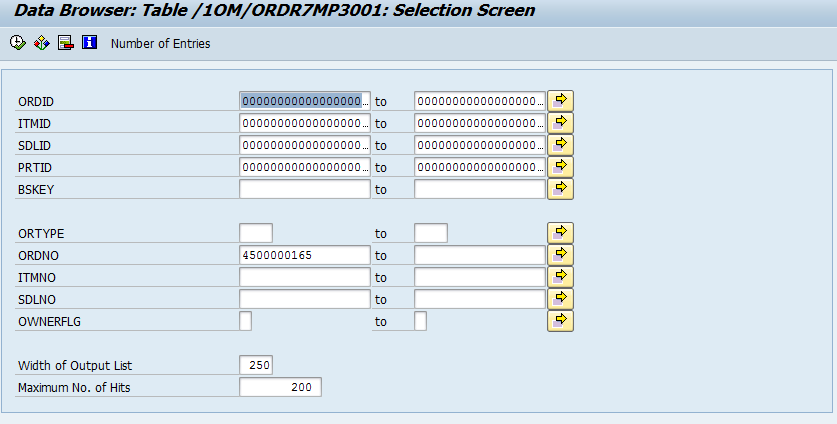This screenshot has height=424, width=837.
Task: Click the ORDNO field label
Action: (38, 256)
